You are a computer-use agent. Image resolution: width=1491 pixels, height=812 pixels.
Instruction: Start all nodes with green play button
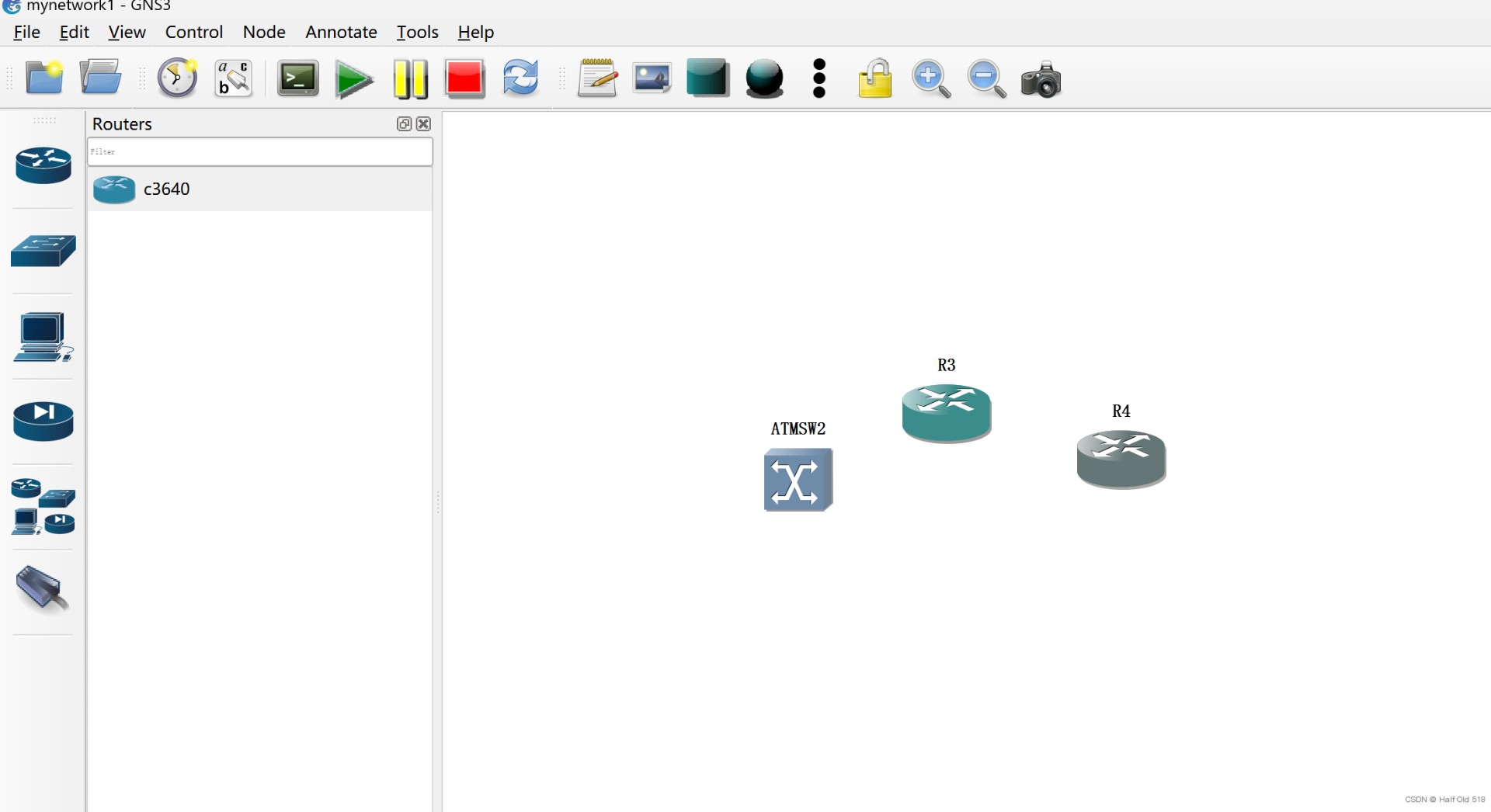pyautogui.click(x=354, y=79)
